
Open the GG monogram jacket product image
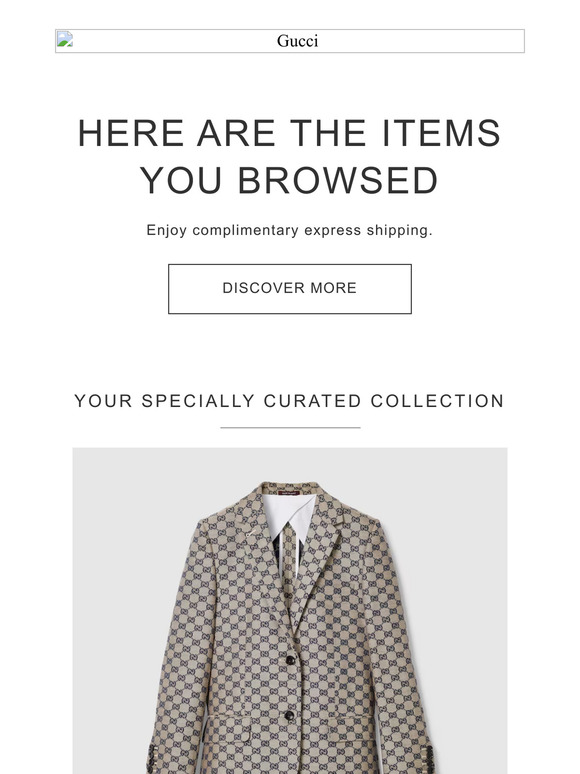point(290,611)
